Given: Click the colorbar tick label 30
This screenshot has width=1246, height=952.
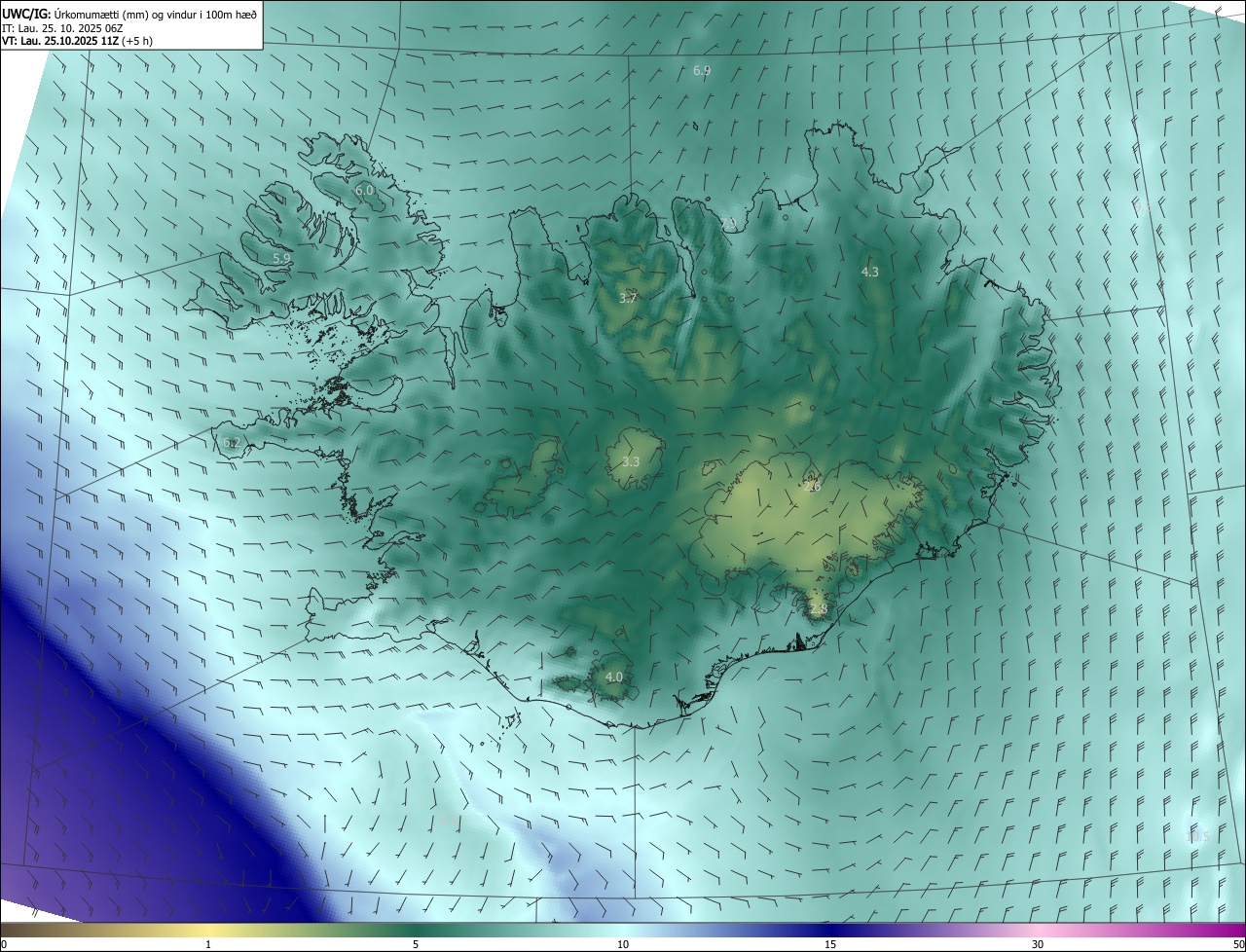Looking at the screenshot, I should [1038, 945].
